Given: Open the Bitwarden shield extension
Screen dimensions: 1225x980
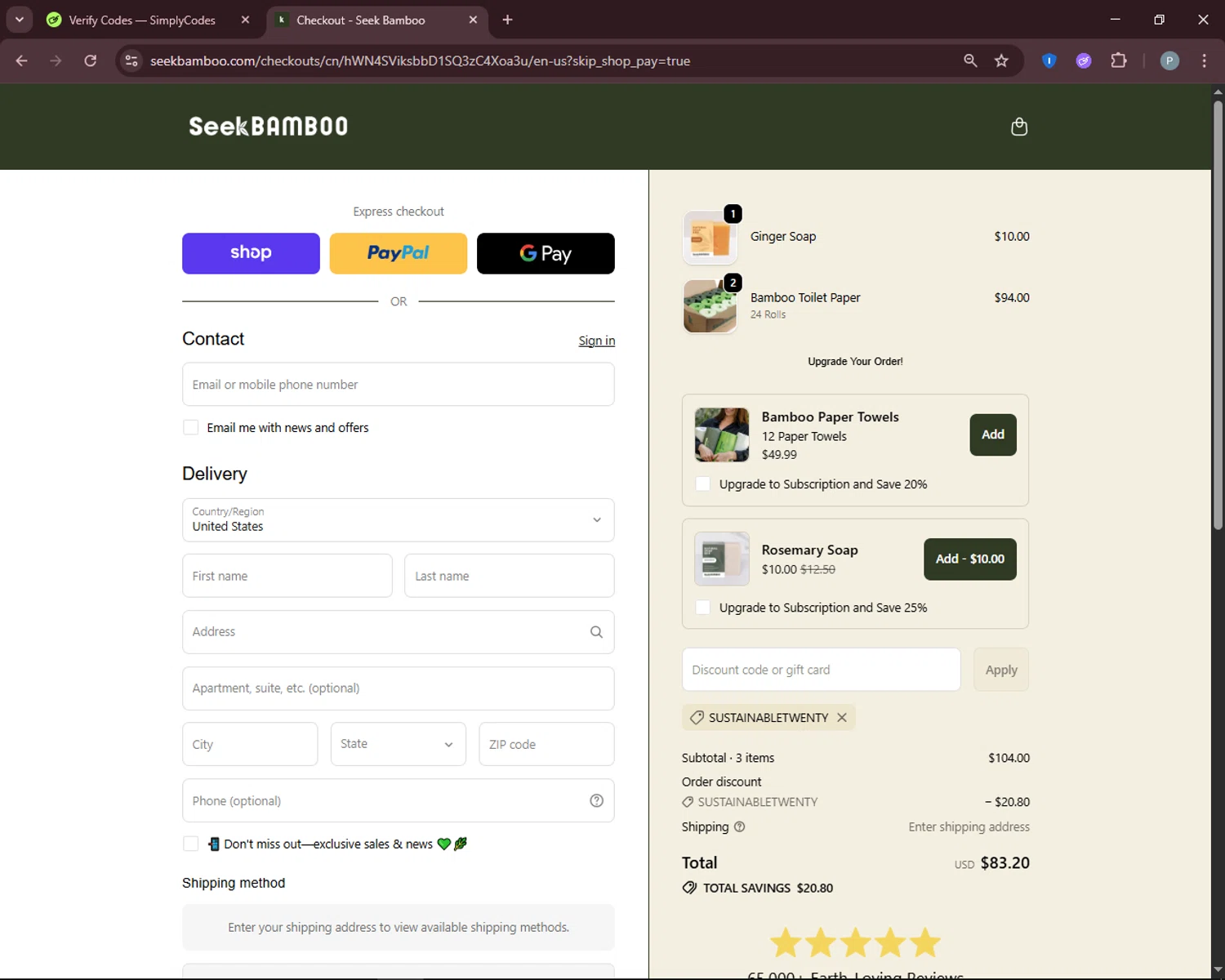Looking at the screenshot, I should pos(1049,60).
